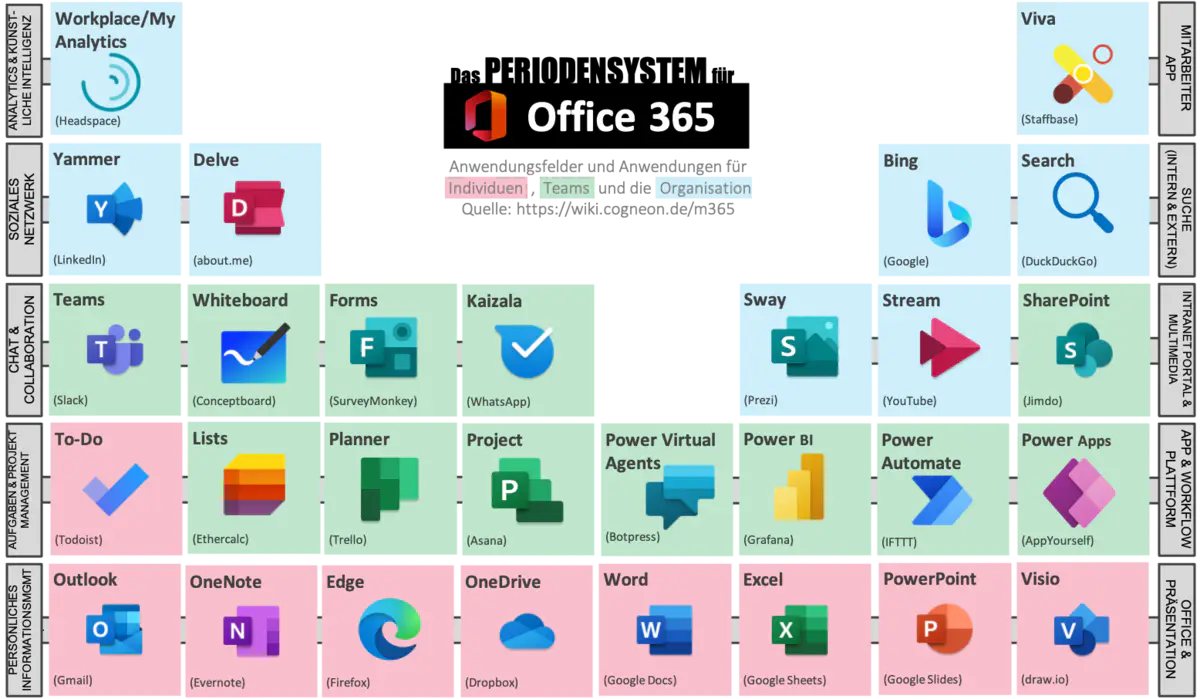
Task: Click the pink Individuen legend label
Action: pyautogui.click(x=485, y=188)
